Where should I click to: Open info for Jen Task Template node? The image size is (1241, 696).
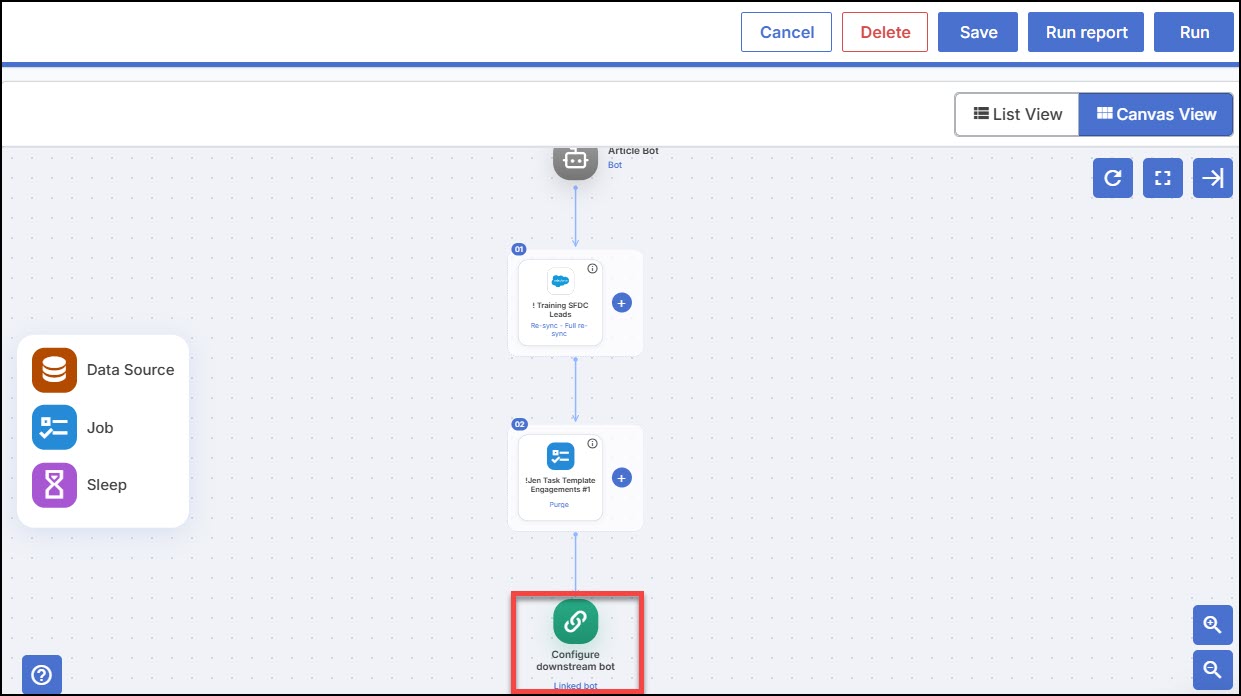coord(592,443)
